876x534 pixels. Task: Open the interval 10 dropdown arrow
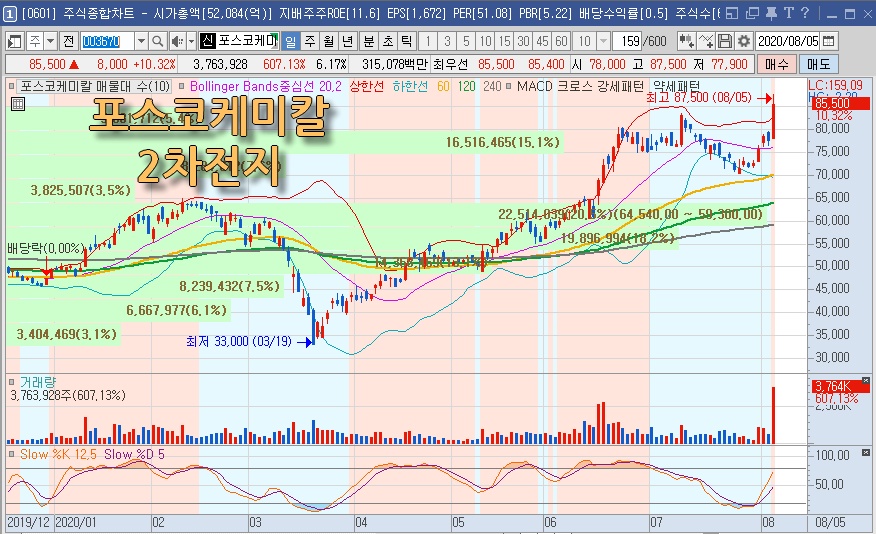(x=603, y=41)
